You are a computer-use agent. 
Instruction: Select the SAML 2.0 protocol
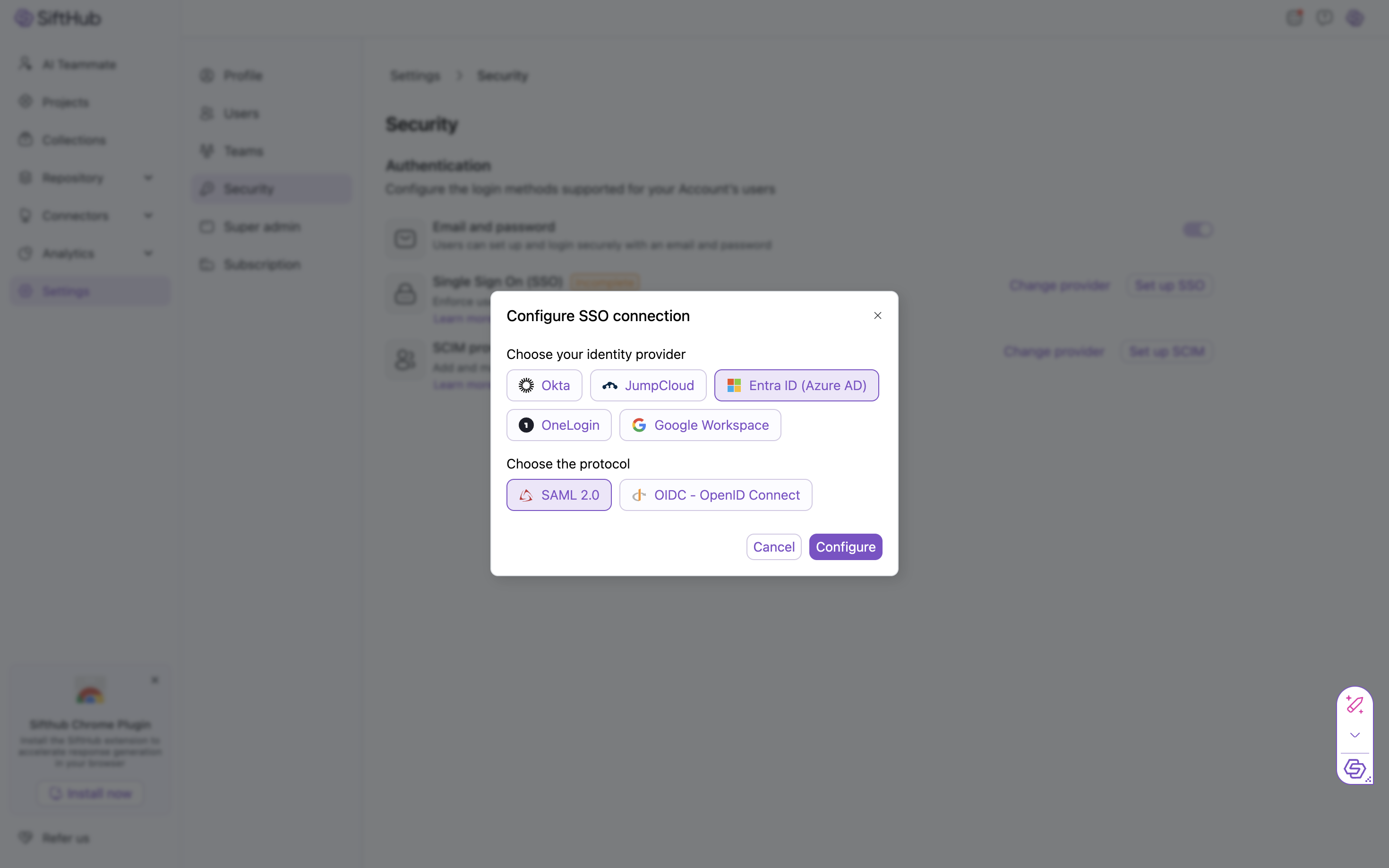[x=558, y=495]
